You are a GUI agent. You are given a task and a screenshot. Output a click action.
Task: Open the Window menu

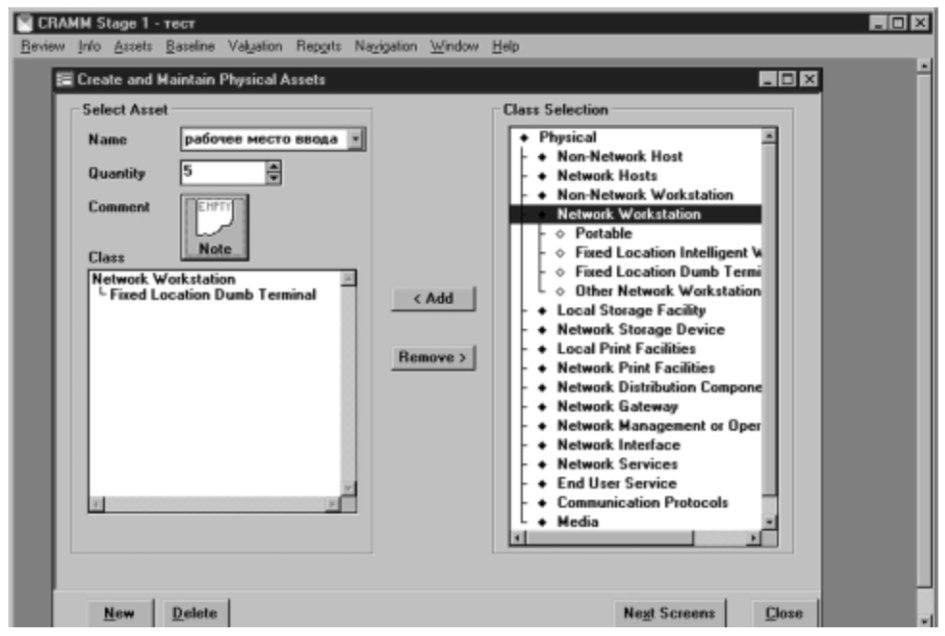click(454, 46)
